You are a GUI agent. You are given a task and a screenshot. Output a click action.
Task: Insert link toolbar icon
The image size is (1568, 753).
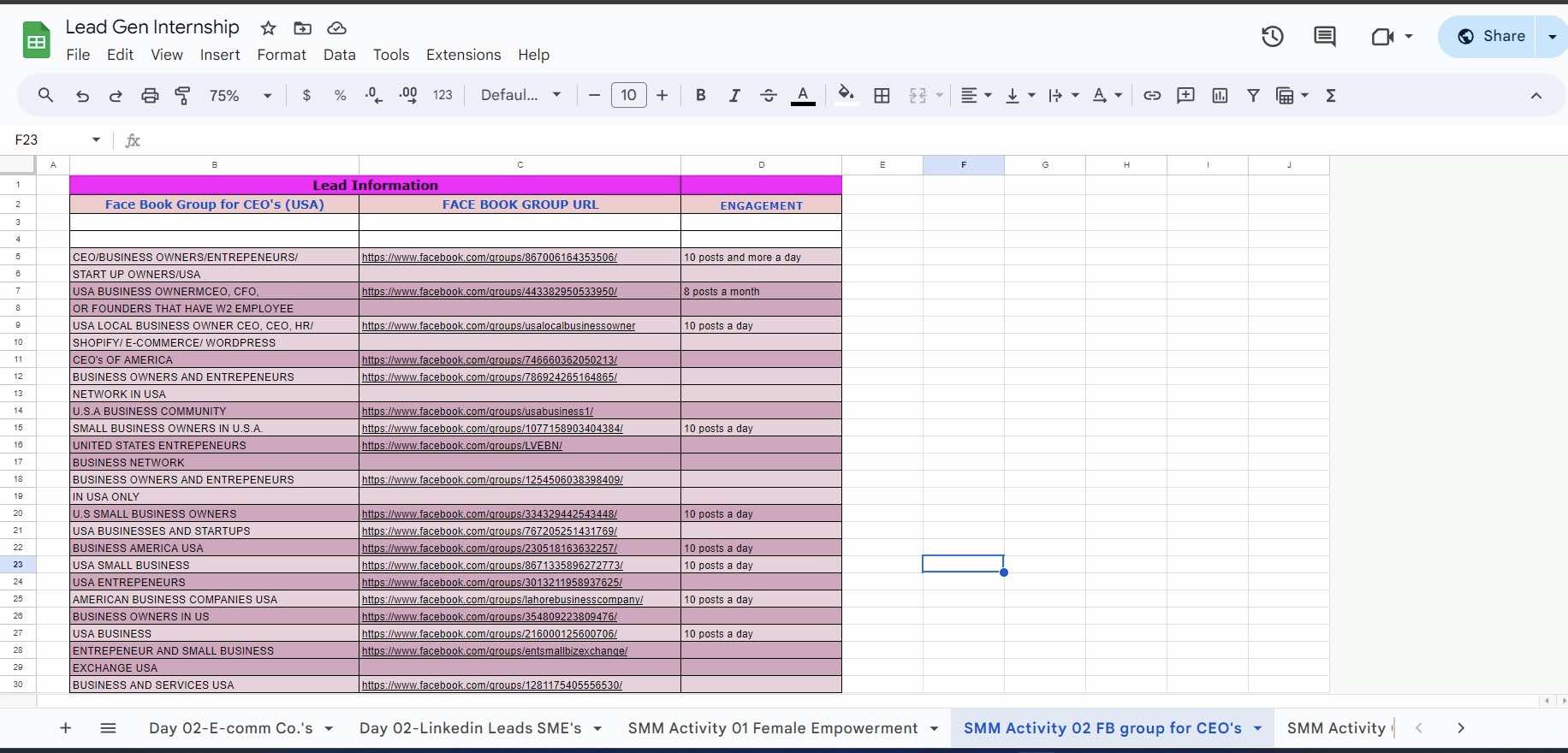tap(1152, 95)
